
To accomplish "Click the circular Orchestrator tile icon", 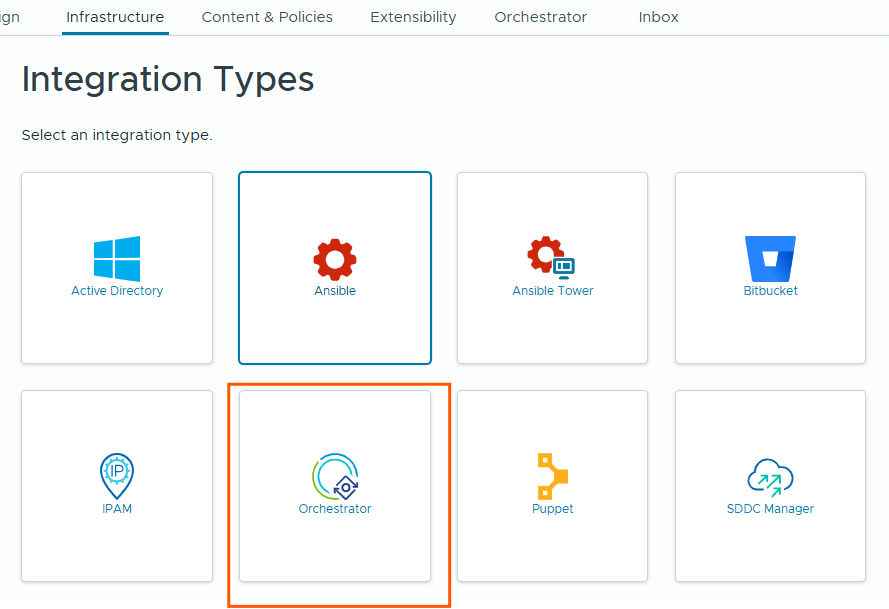I will (x=335, y=476).
